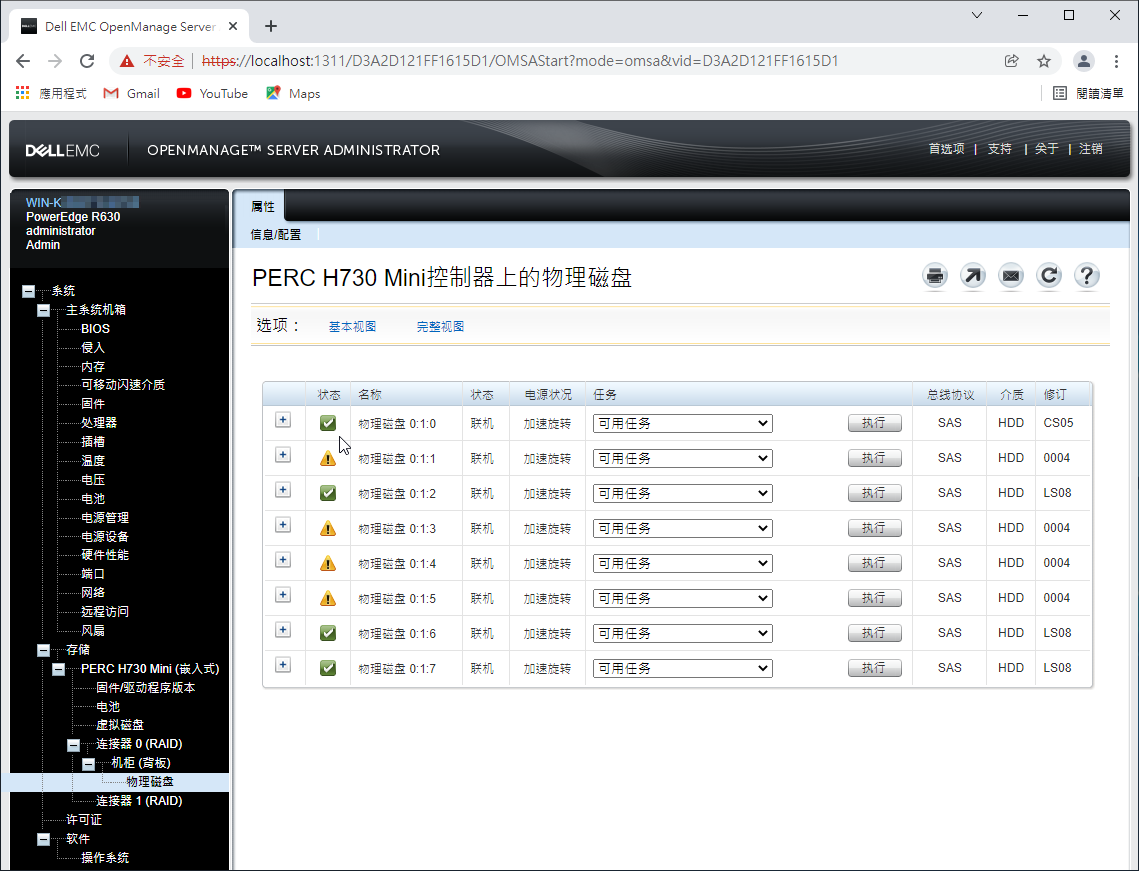1139x871 pixels.
Task: Click the Export arrow icon
Action: click(973, 276)
